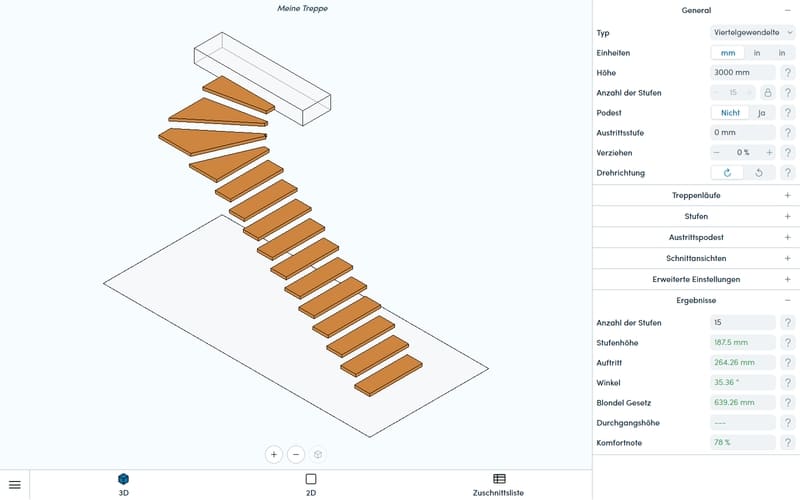Click the lock icon for Anzahl der Stufen
The height and width of the screenshot is (500, 800).
pos(767,93)
